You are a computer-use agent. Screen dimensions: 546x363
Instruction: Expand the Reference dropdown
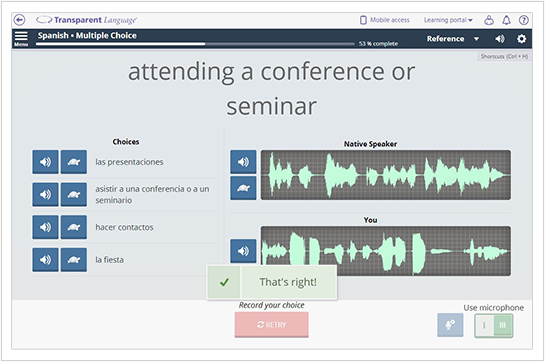(453, 39)
